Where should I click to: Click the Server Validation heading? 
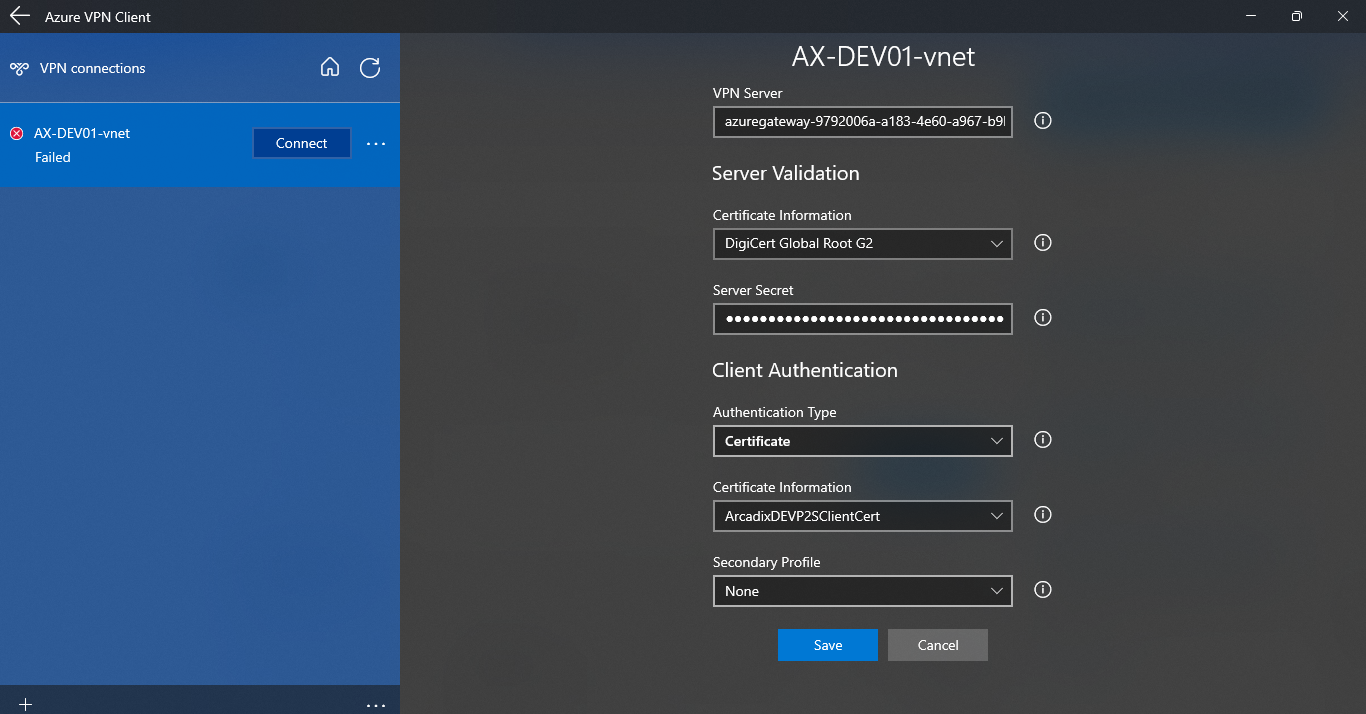point(786,173)
